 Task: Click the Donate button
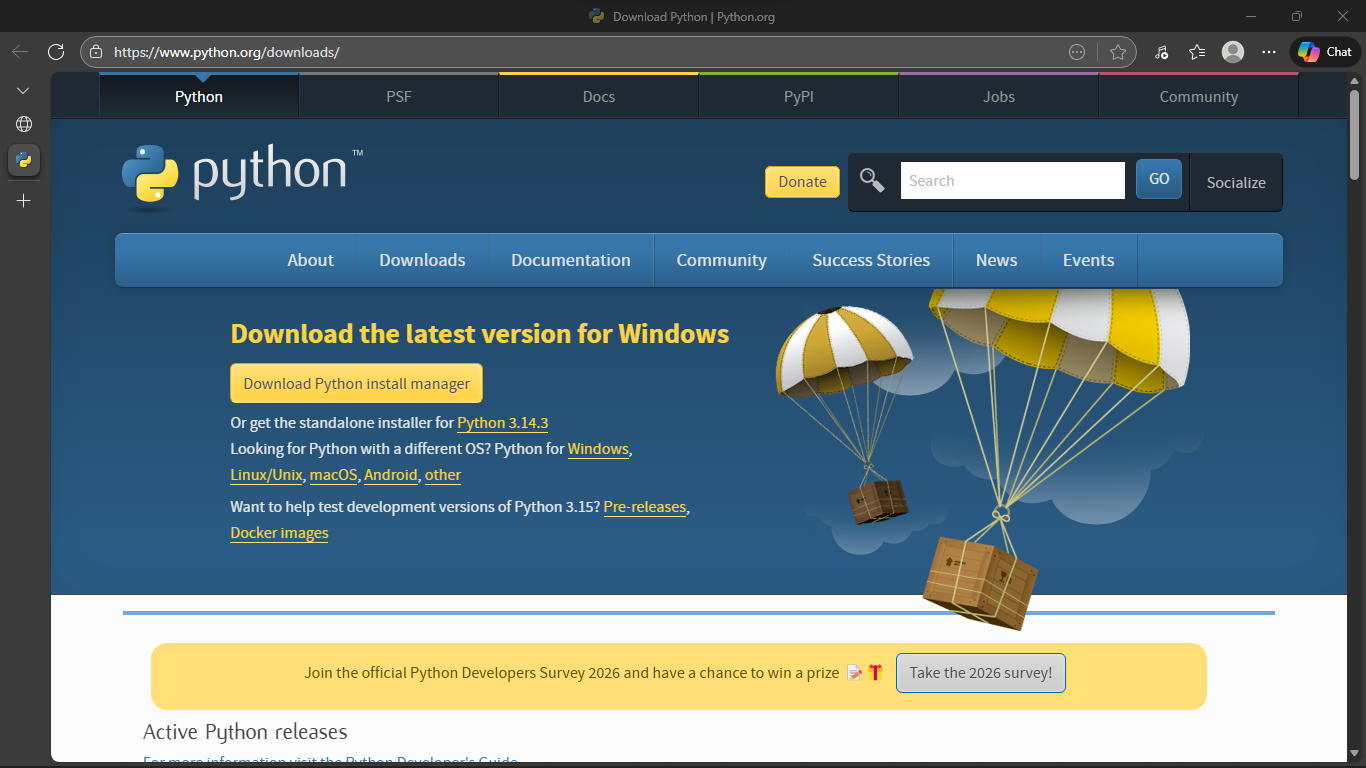coord(802,181)
